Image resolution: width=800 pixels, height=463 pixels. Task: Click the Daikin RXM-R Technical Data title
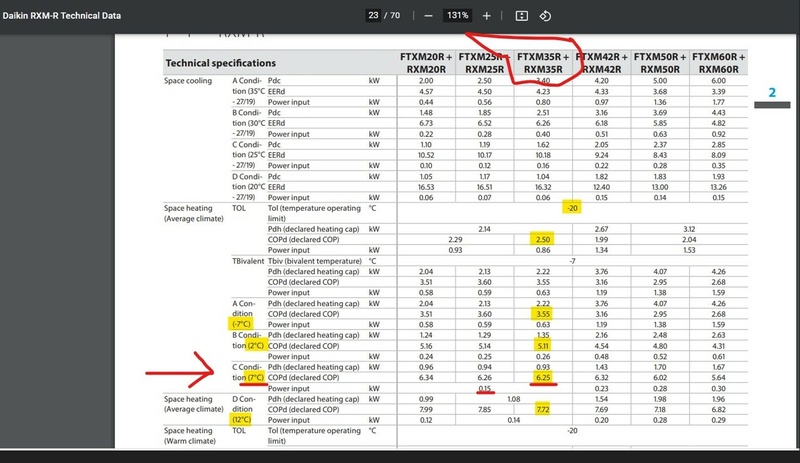coord(62,16)
